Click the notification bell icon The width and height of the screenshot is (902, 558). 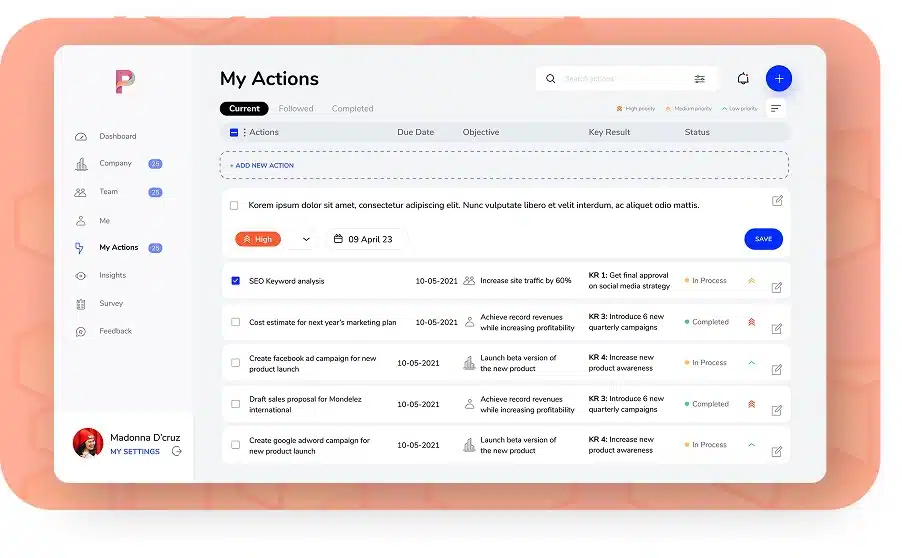(742, 79)
